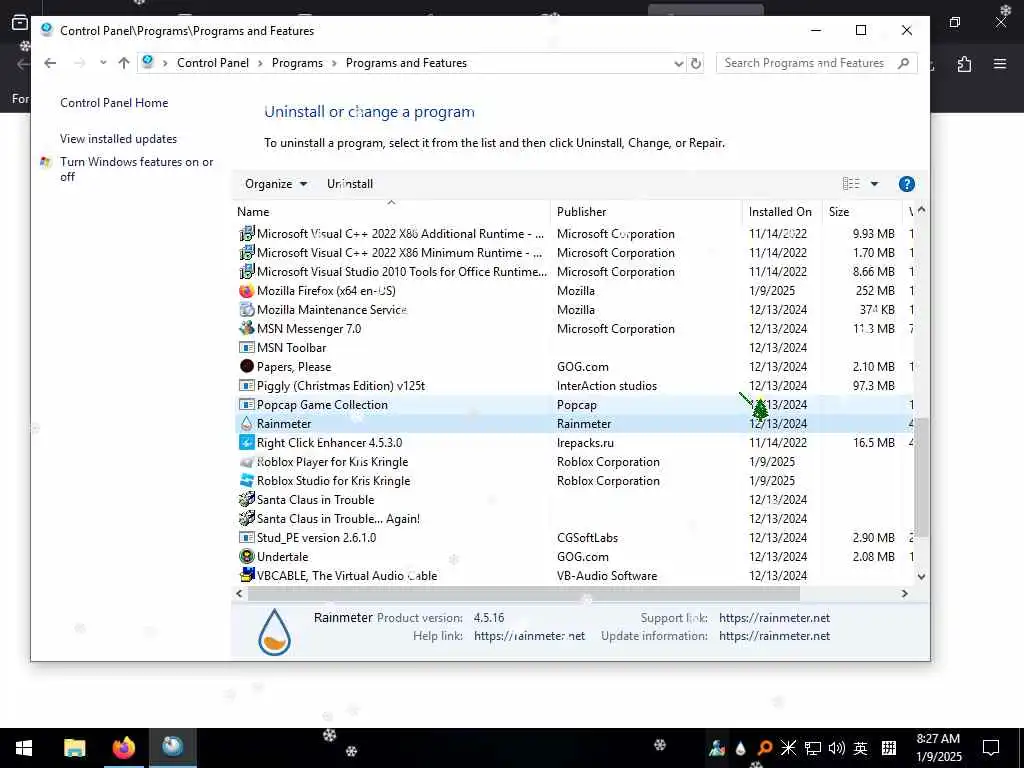Screen dimensions: 1024x768
Task: Click the Programs breadcrumb segment
Action: 297,63
